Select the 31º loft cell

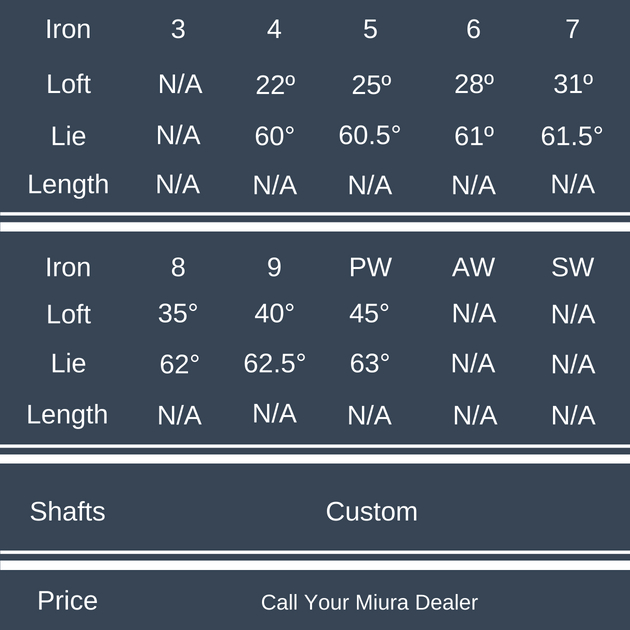[573, 85]
